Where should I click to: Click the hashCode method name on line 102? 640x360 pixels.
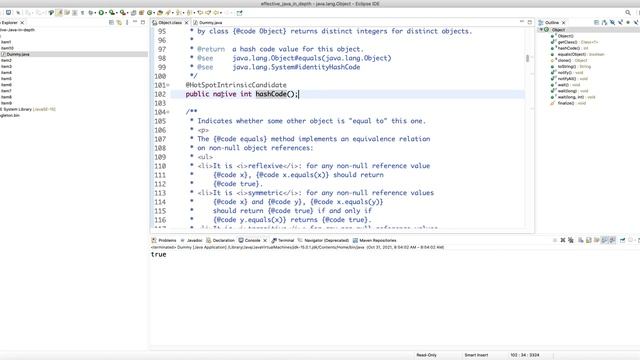click(271, 94)
